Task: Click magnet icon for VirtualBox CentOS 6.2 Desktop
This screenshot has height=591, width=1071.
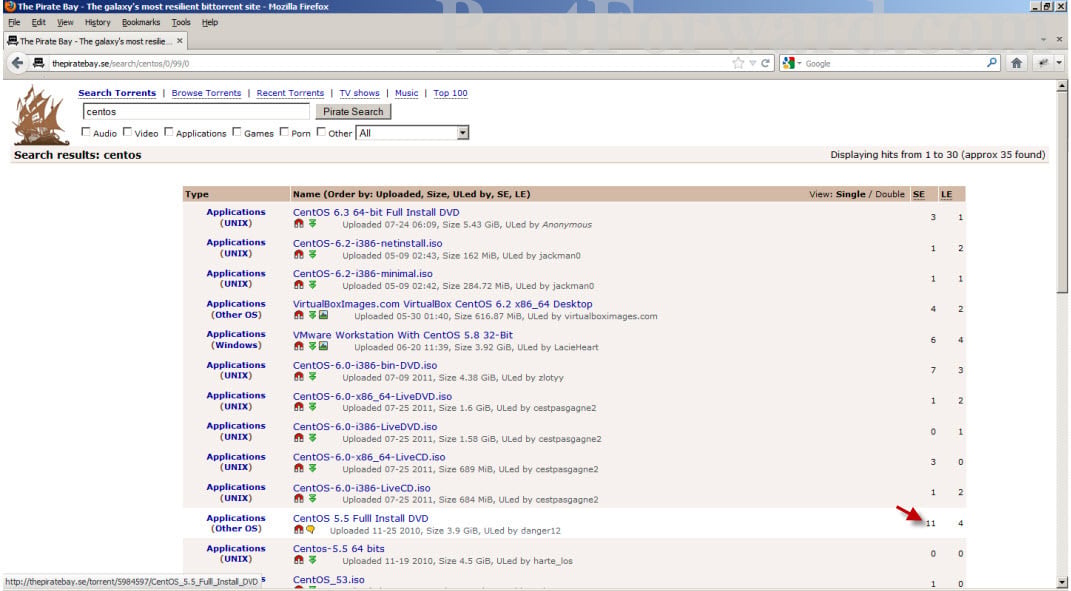Action: tap(298, 316)
